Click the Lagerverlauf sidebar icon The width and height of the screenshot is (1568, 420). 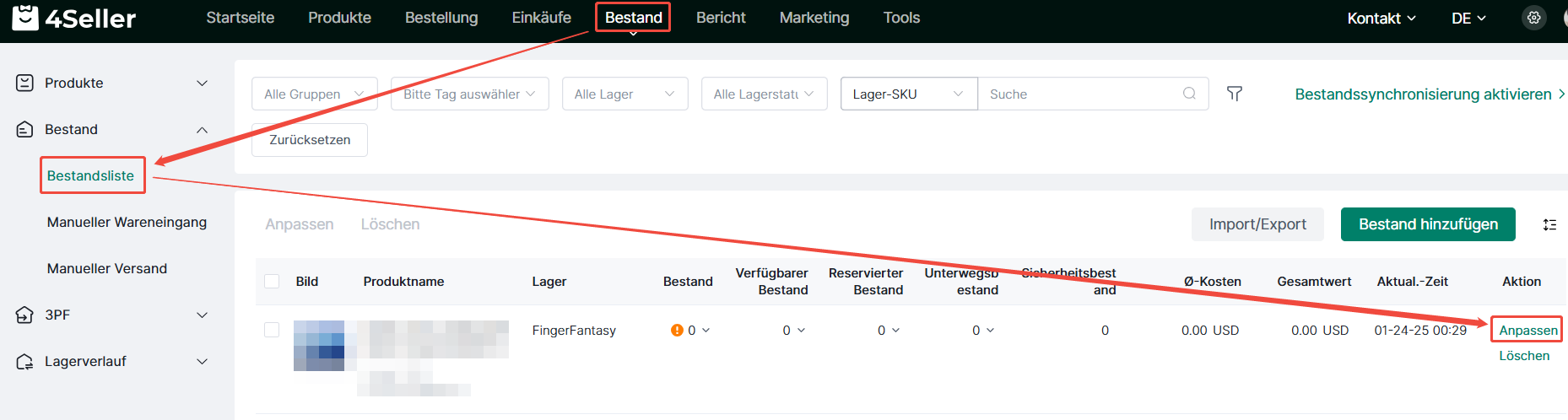25,361
